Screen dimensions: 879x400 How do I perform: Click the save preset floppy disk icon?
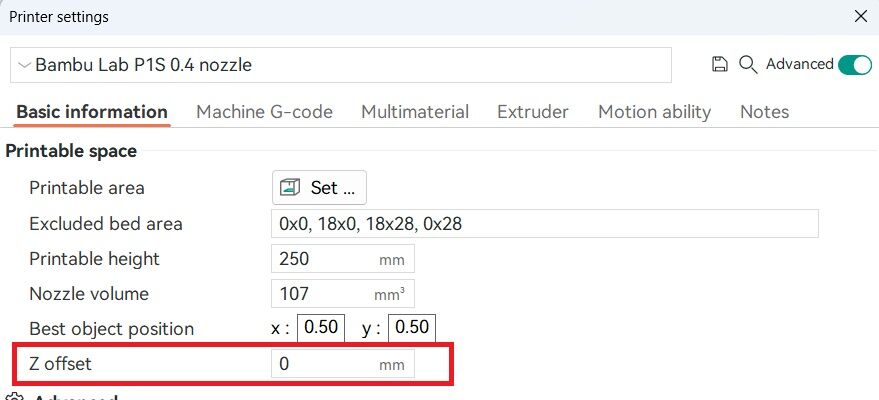(x=719, y=64)
